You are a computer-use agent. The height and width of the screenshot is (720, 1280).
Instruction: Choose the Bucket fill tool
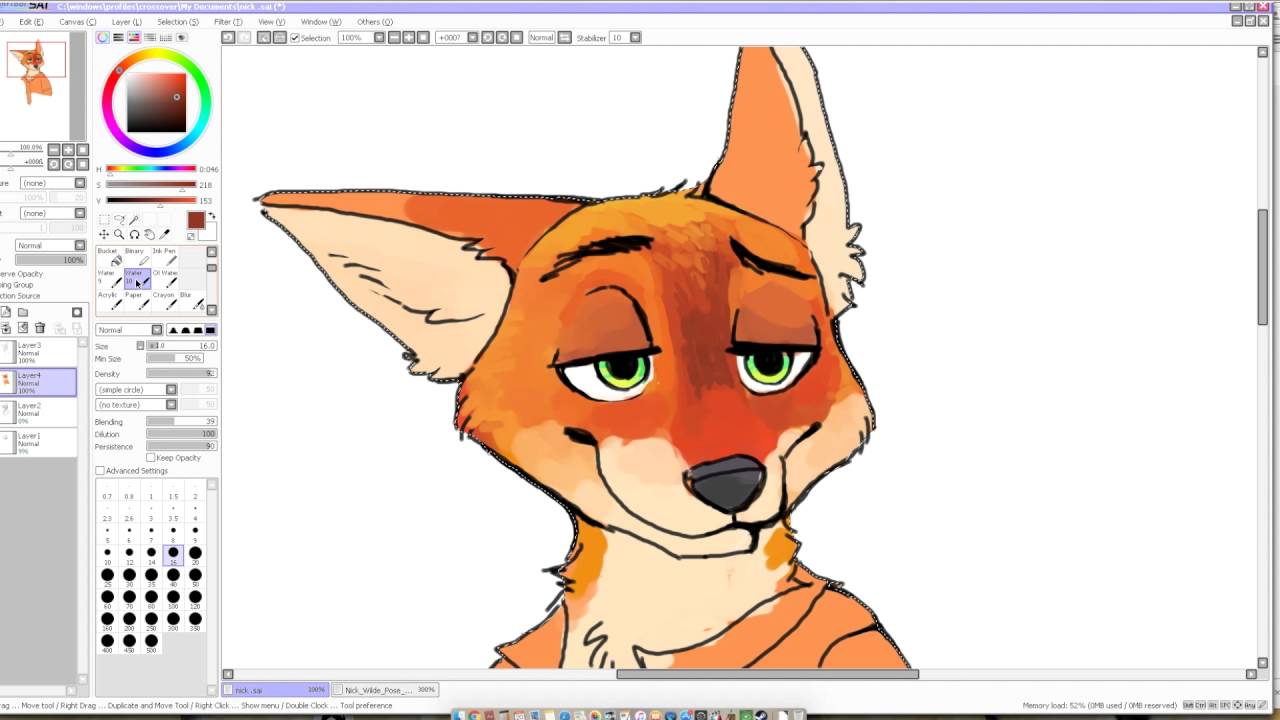click(x=110, y=257)
